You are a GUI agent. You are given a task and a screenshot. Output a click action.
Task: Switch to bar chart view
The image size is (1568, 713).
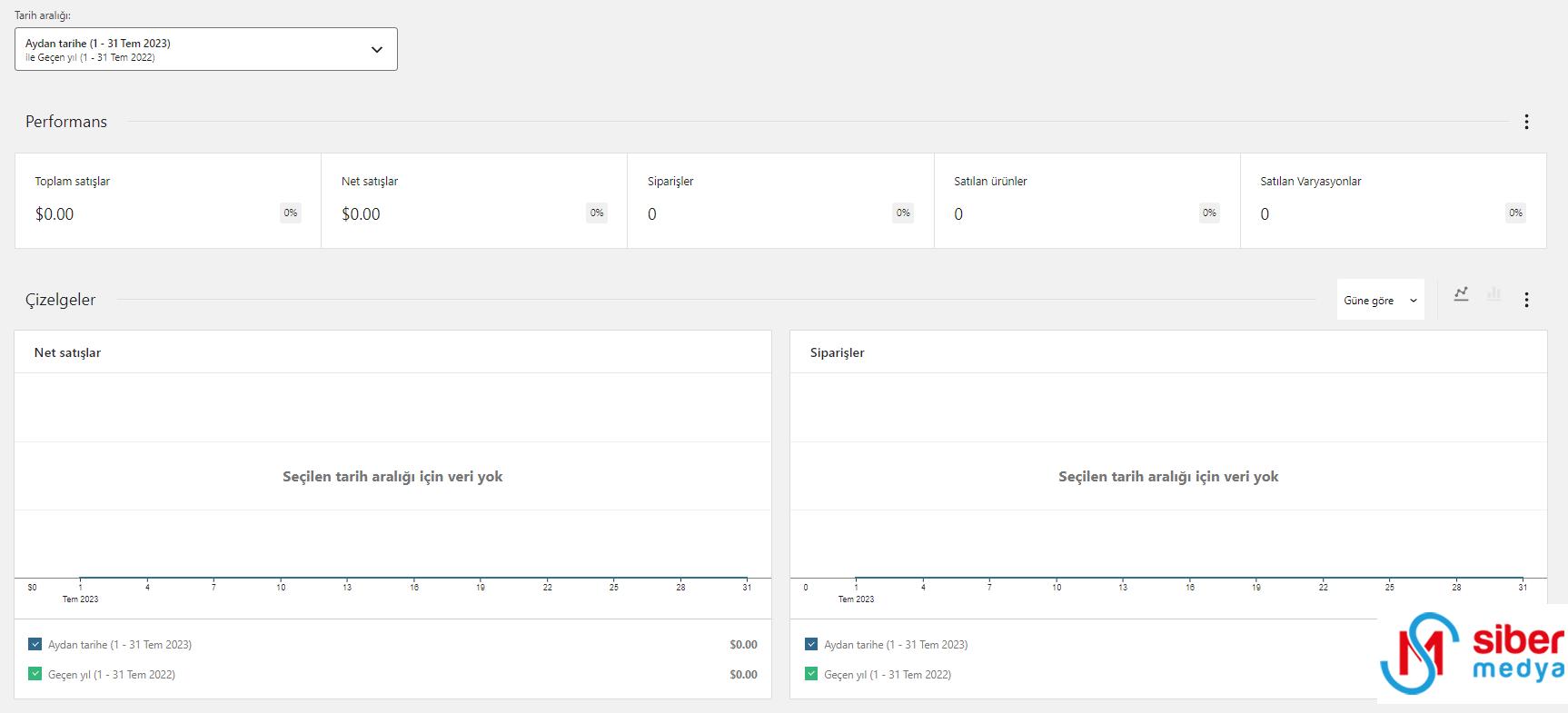point(1494,293)
